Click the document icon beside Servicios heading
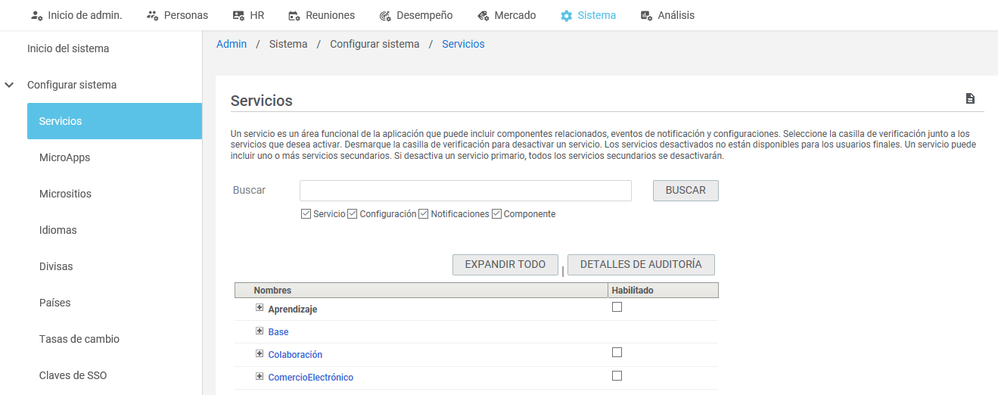 [x=970, y=99]
